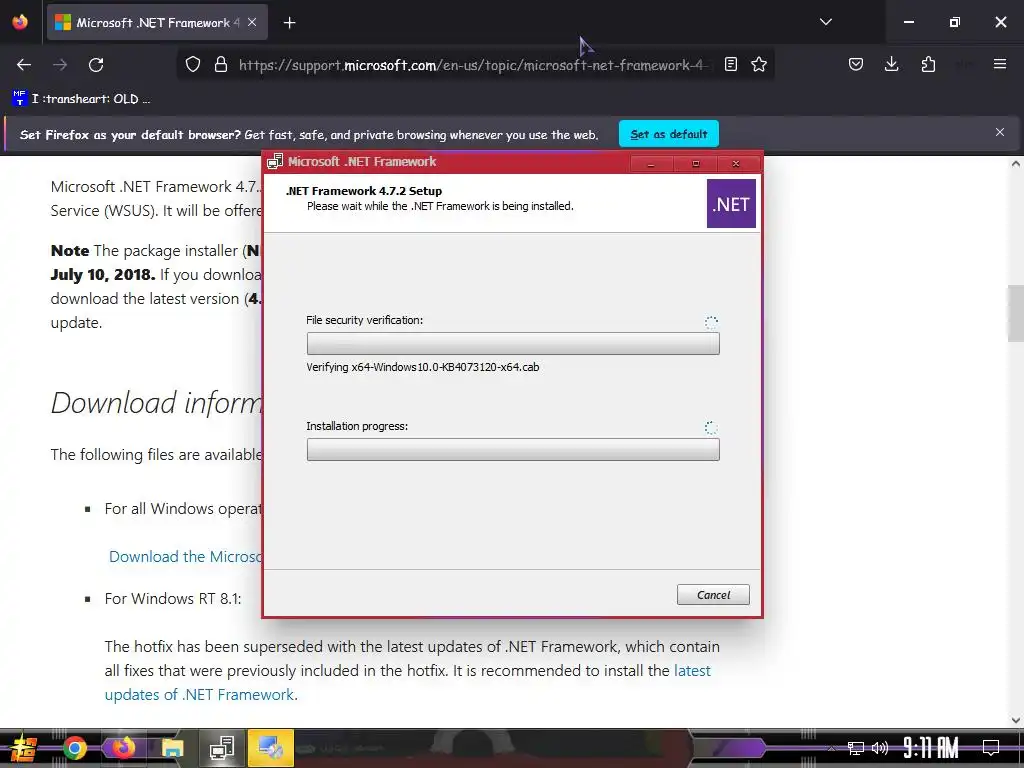The image size is (1024, 768).
Task: Click the Verifying x64-Windows10.0-KB4073120-x64.cab text
Action: [423, 367]
